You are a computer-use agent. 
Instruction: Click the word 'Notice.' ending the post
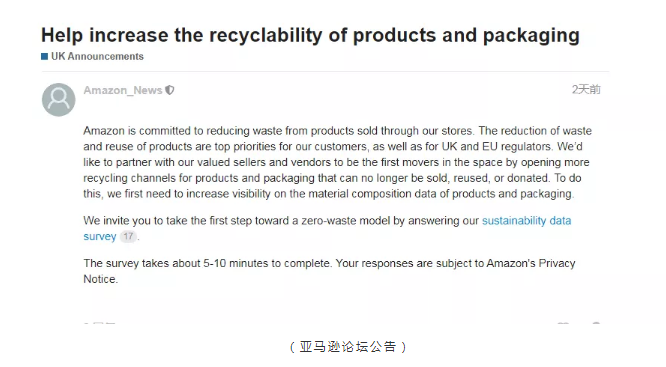pos(101,279)
